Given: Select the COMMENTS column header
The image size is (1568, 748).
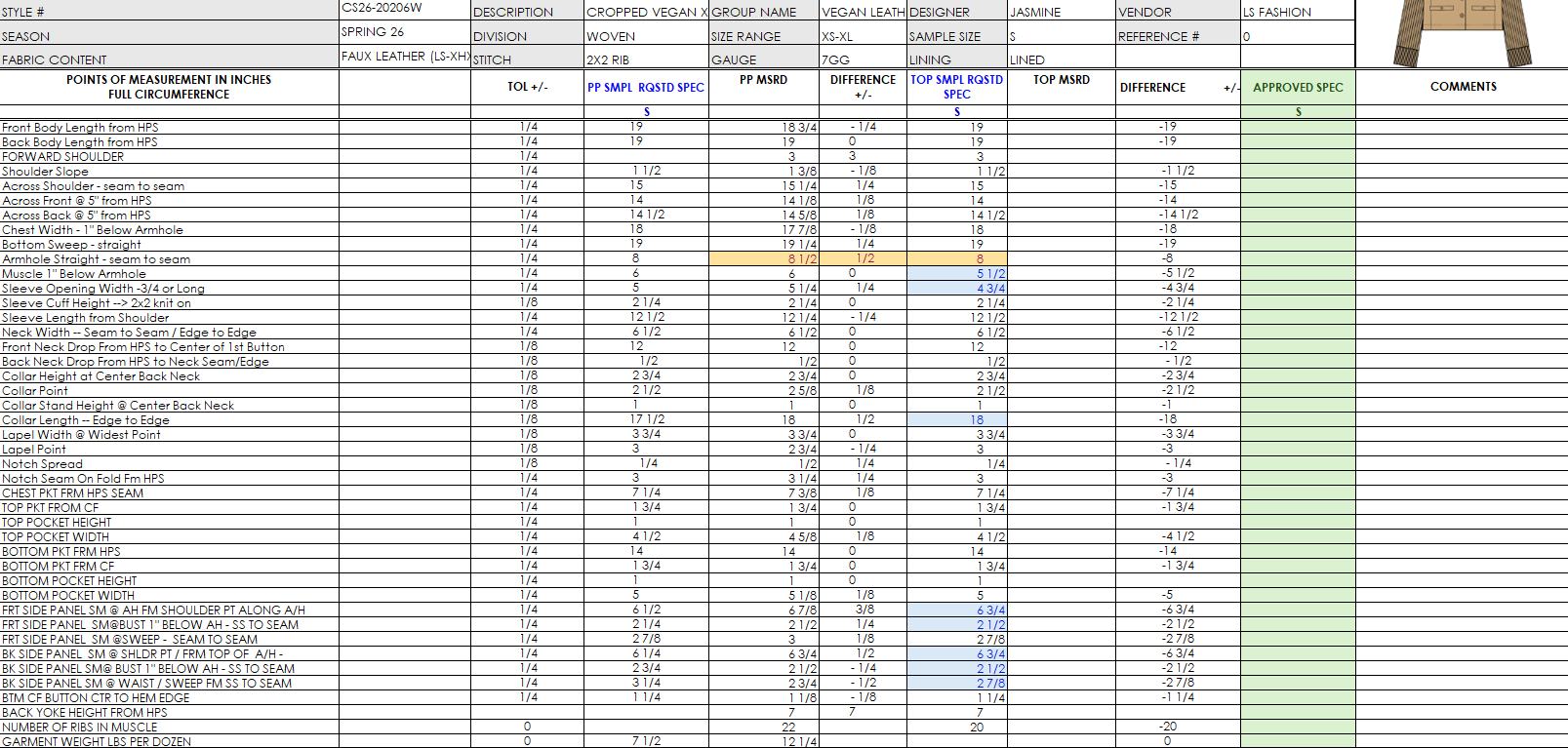Looking at the screenshot, I should tap(1463, 87).
